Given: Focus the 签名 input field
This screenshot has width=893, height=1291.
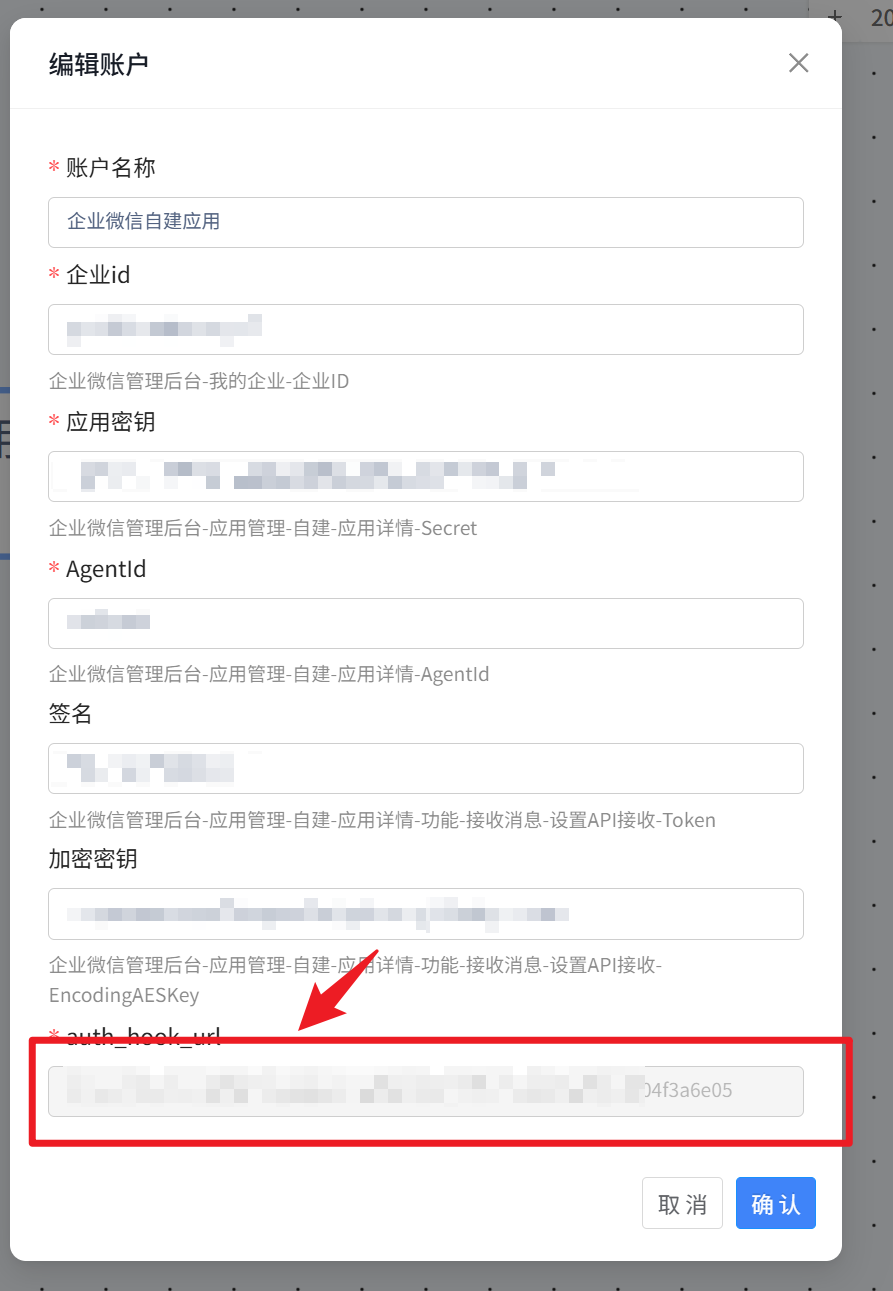Looking at the screenshot, I should click(x=426, y=768).
